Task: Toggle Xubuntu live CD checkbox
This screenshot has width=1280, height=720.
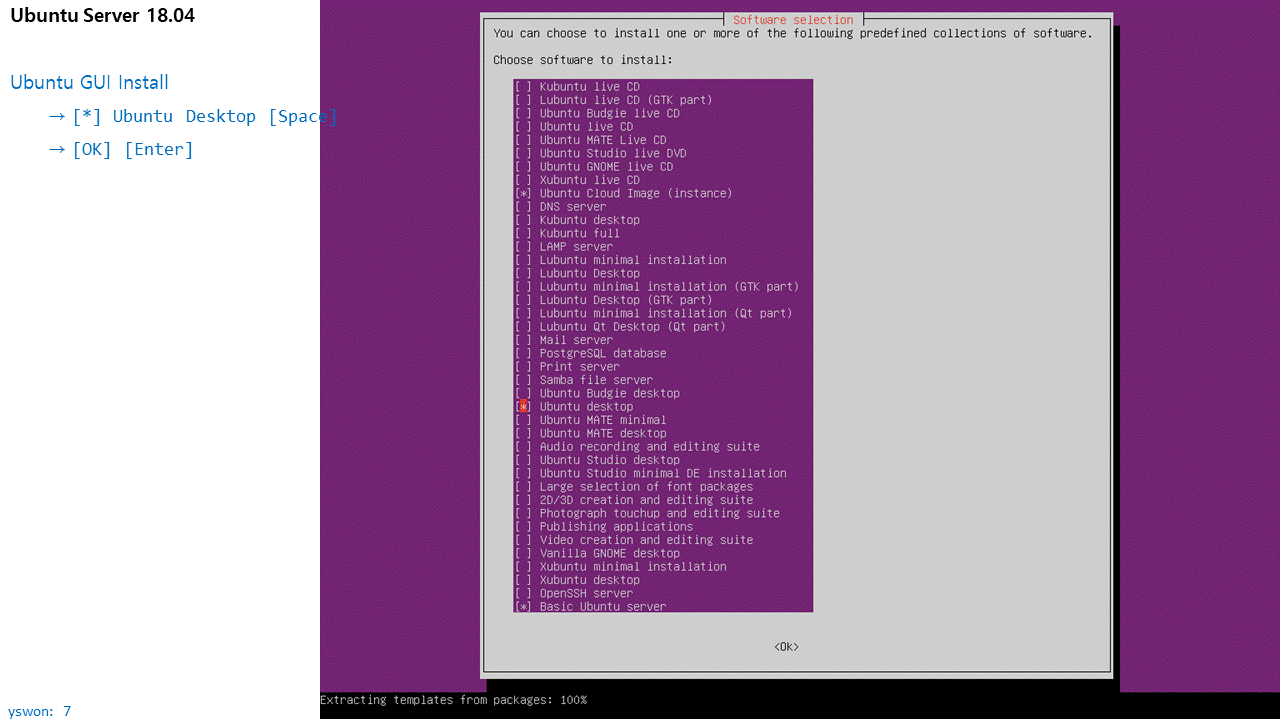Action: pyautogui.click(x=523, y=180)
